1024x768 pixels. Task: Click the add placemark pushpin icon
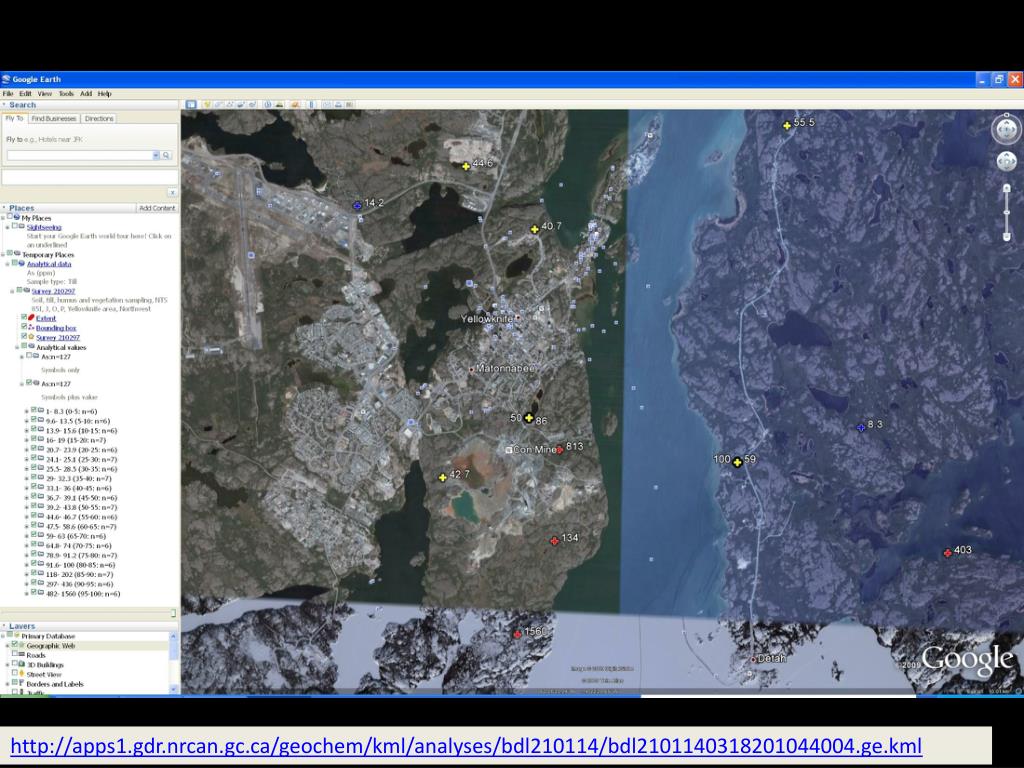pyautogui.click(x=207, y=104)
